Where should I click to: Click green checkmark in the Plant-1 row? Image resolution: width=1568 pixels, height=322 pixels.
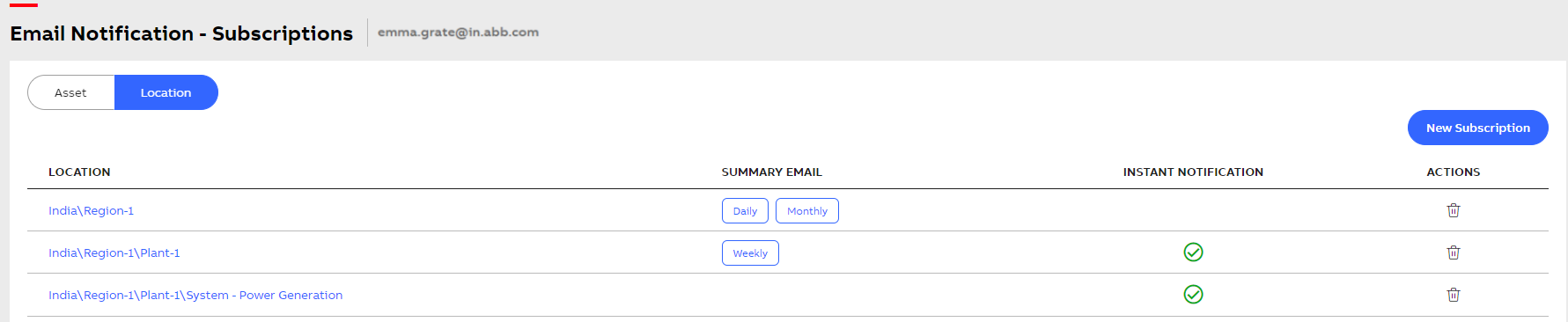point(1193,252)
